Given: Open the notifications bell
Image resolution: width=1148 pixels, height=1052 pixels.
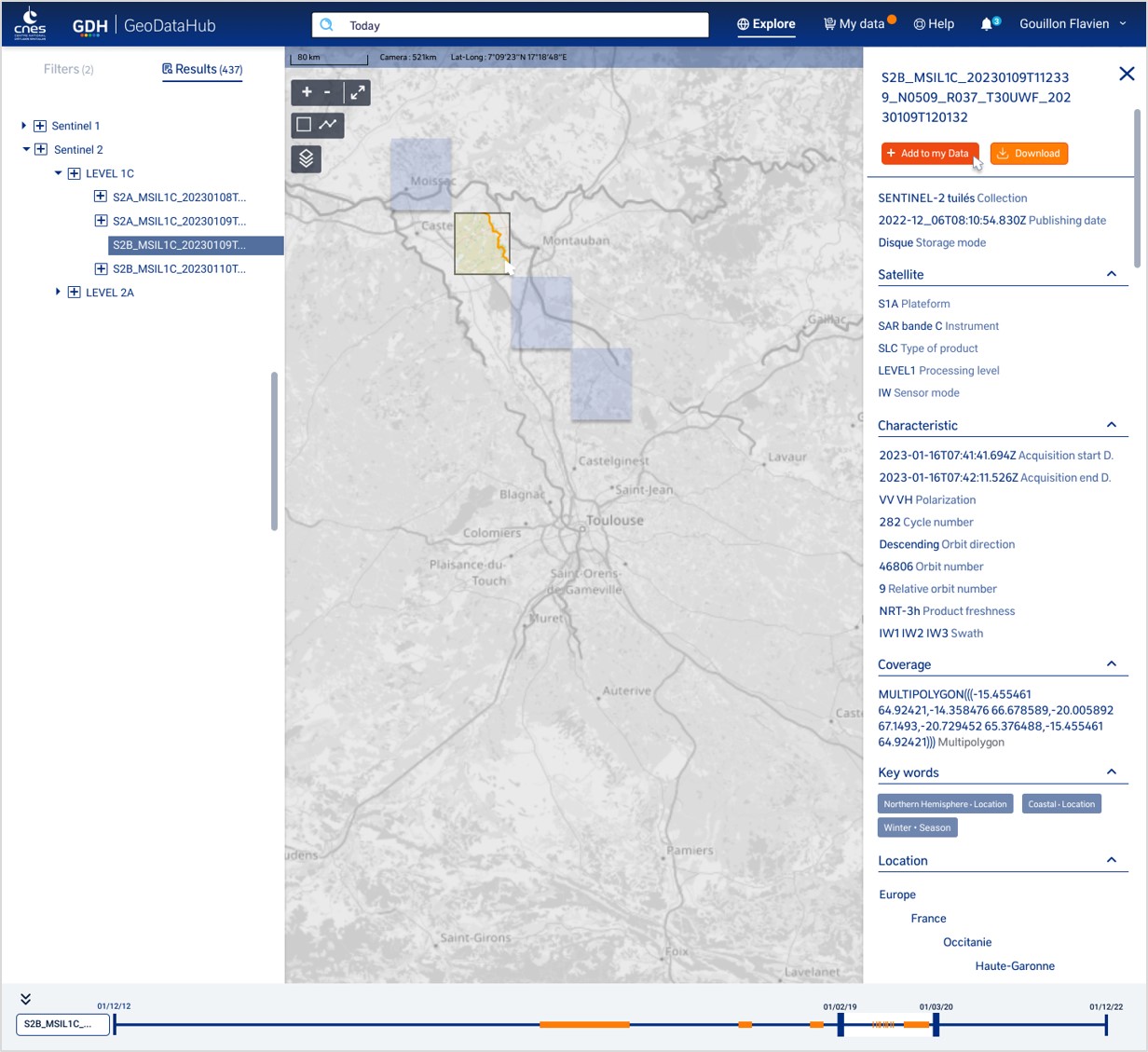Looking at the screenshot, I should tap(986, 24).
